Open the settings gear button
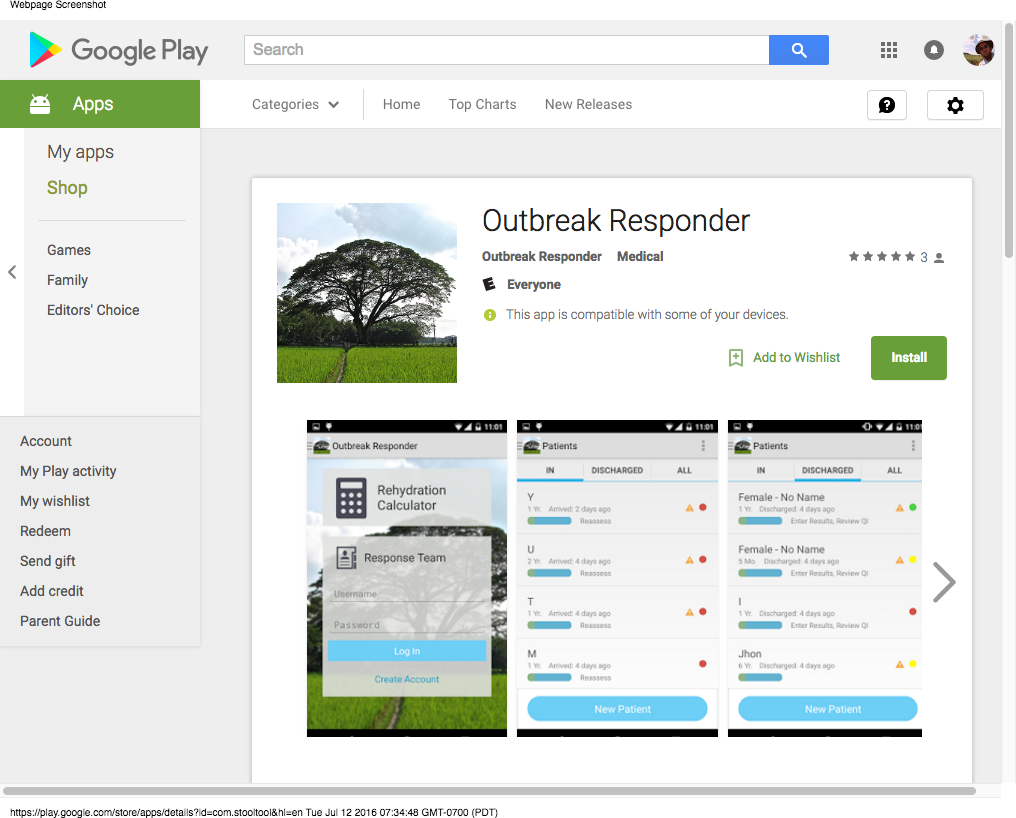This screenshot has width=1016, height=818. pos(955,105)
